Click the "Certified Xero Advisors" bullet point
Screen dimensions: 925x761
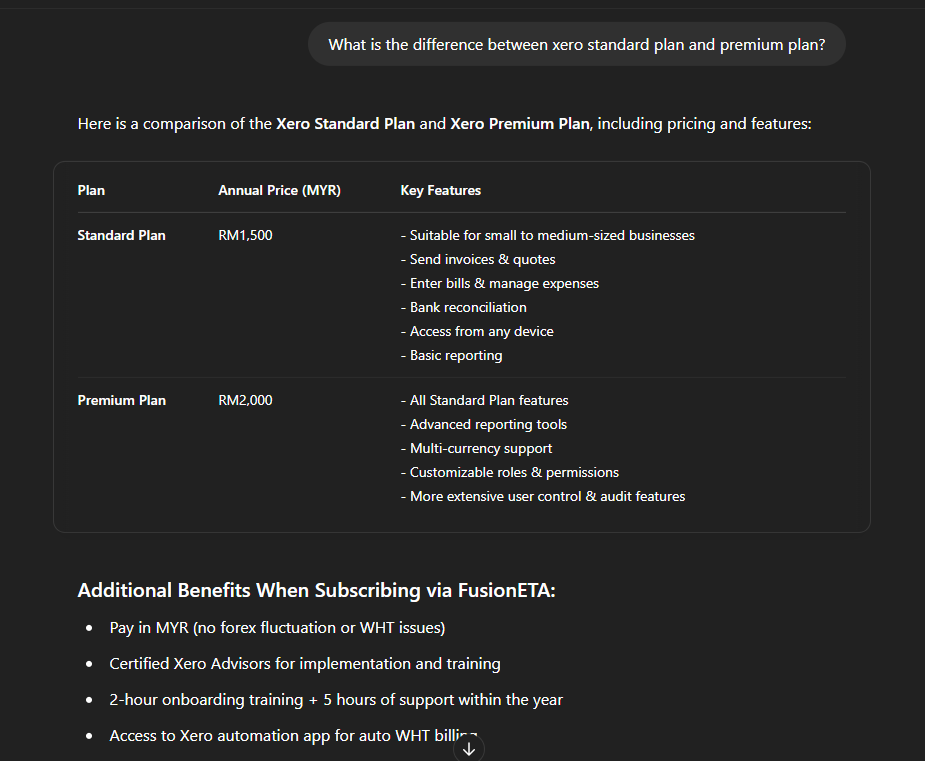coord(305,664)
